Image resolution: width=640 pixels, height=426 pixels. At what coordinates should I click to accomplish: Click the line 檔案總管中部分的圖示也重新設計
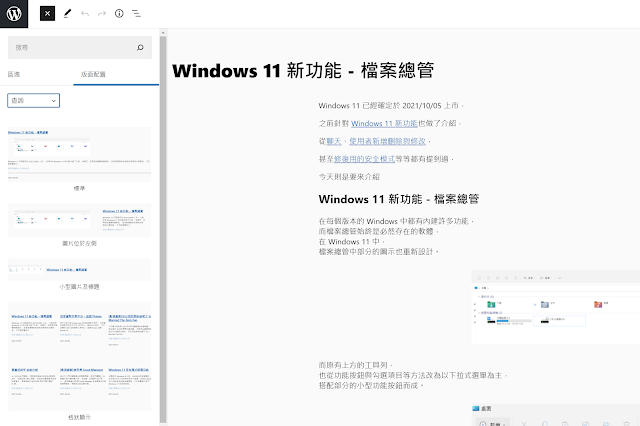point(378,252)
